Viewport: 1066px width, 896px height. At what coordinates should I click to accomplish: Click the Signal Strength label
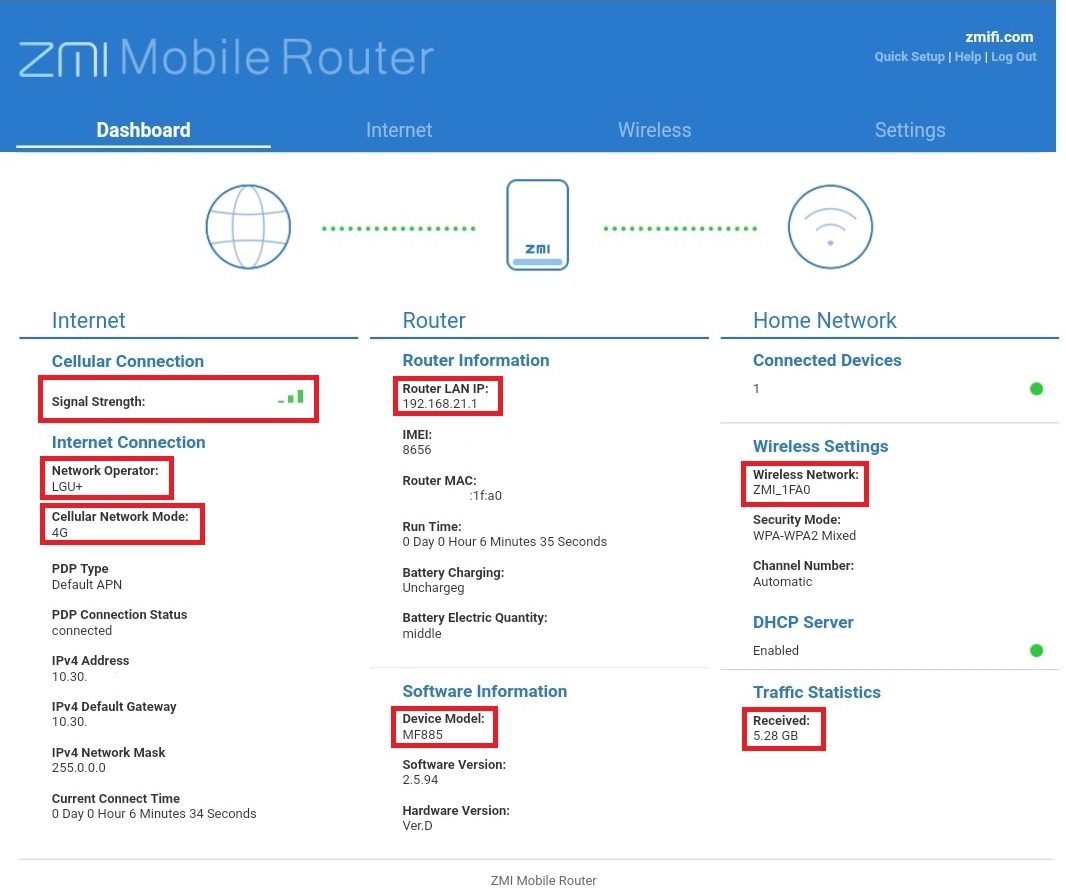[x=99, y=401]
